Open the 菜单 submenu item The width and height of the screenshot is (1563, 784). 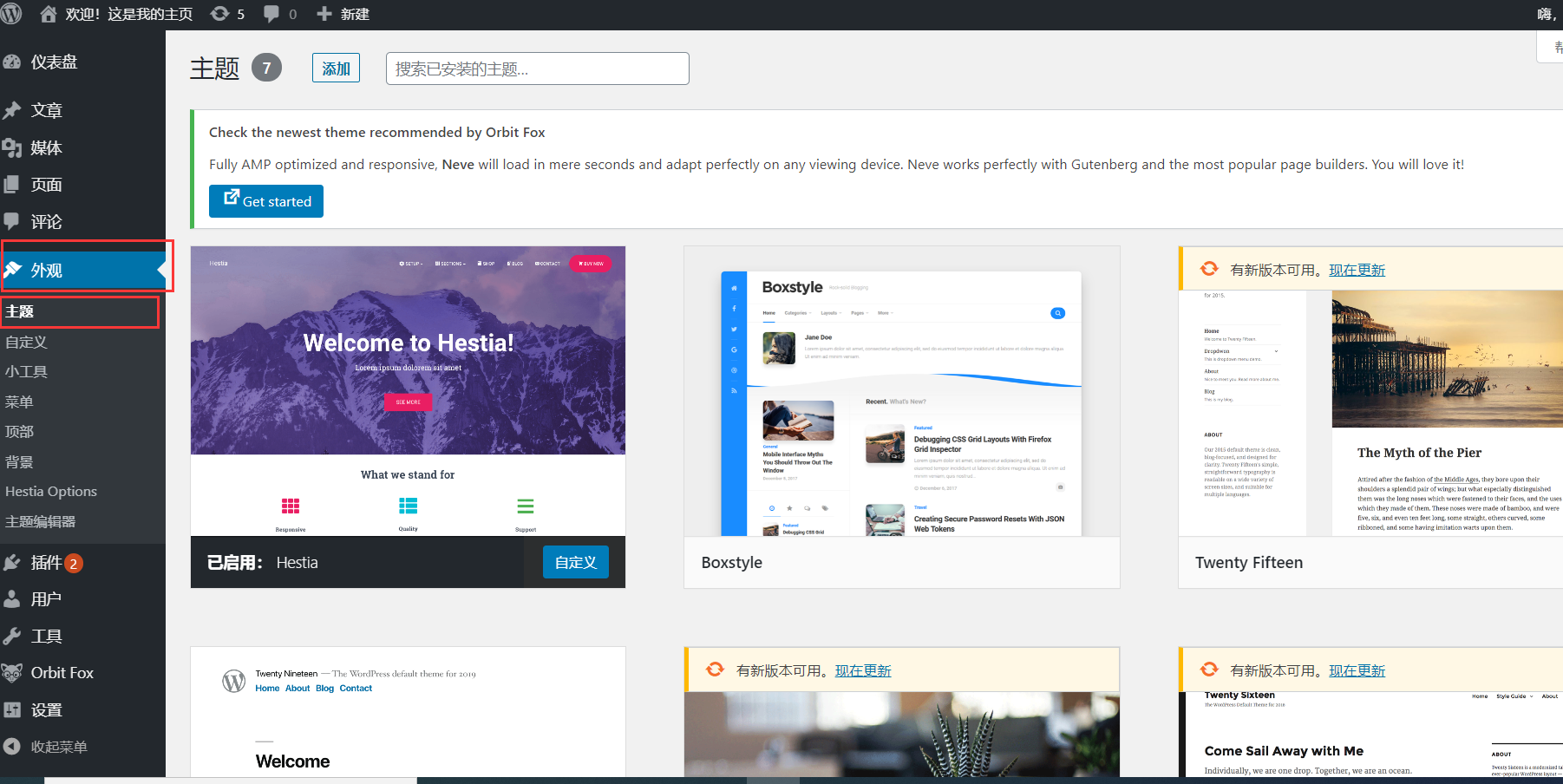pos(19,402)
